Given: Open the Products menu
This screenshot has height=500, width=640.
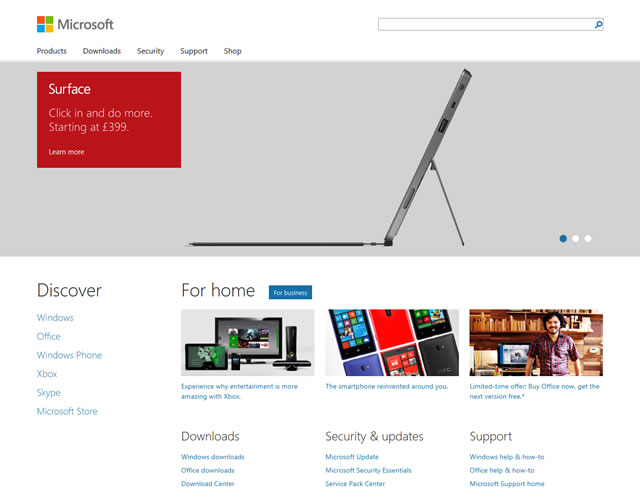Looking at the screenshot, I should (x=52, y=51).
